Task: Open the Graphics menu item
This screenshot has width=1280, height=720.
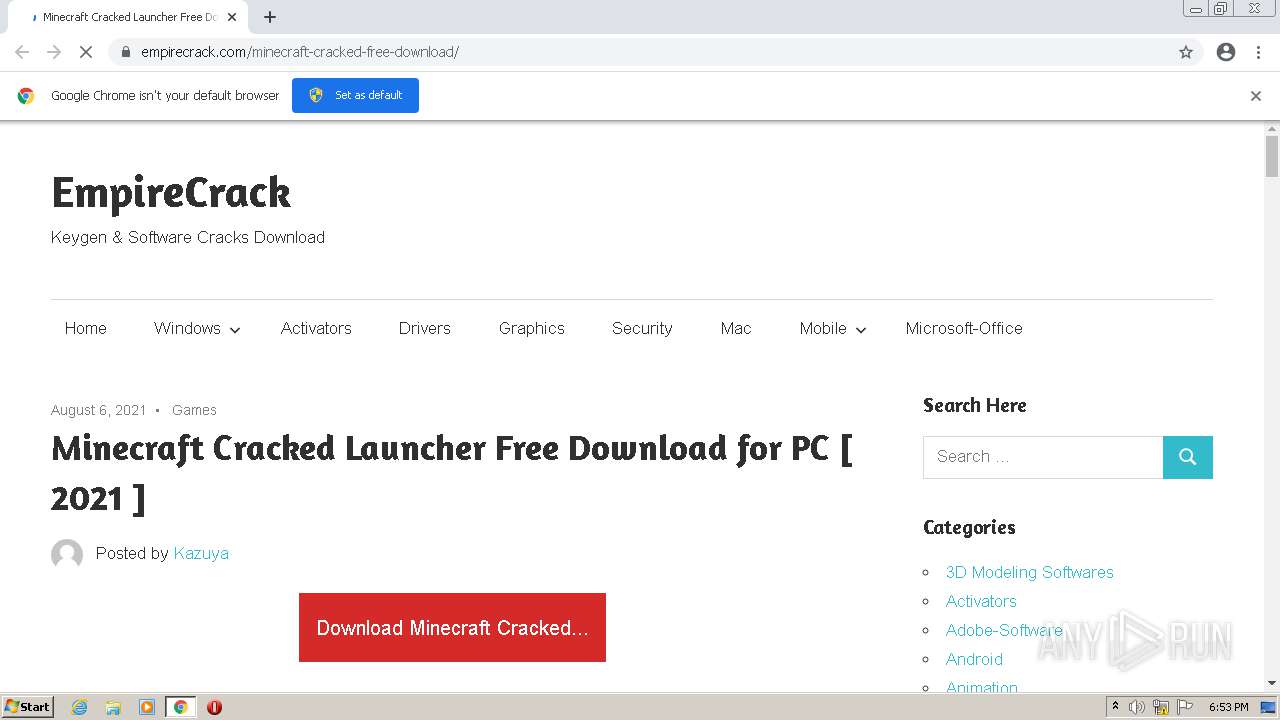Action: click(x=532, y=328)
